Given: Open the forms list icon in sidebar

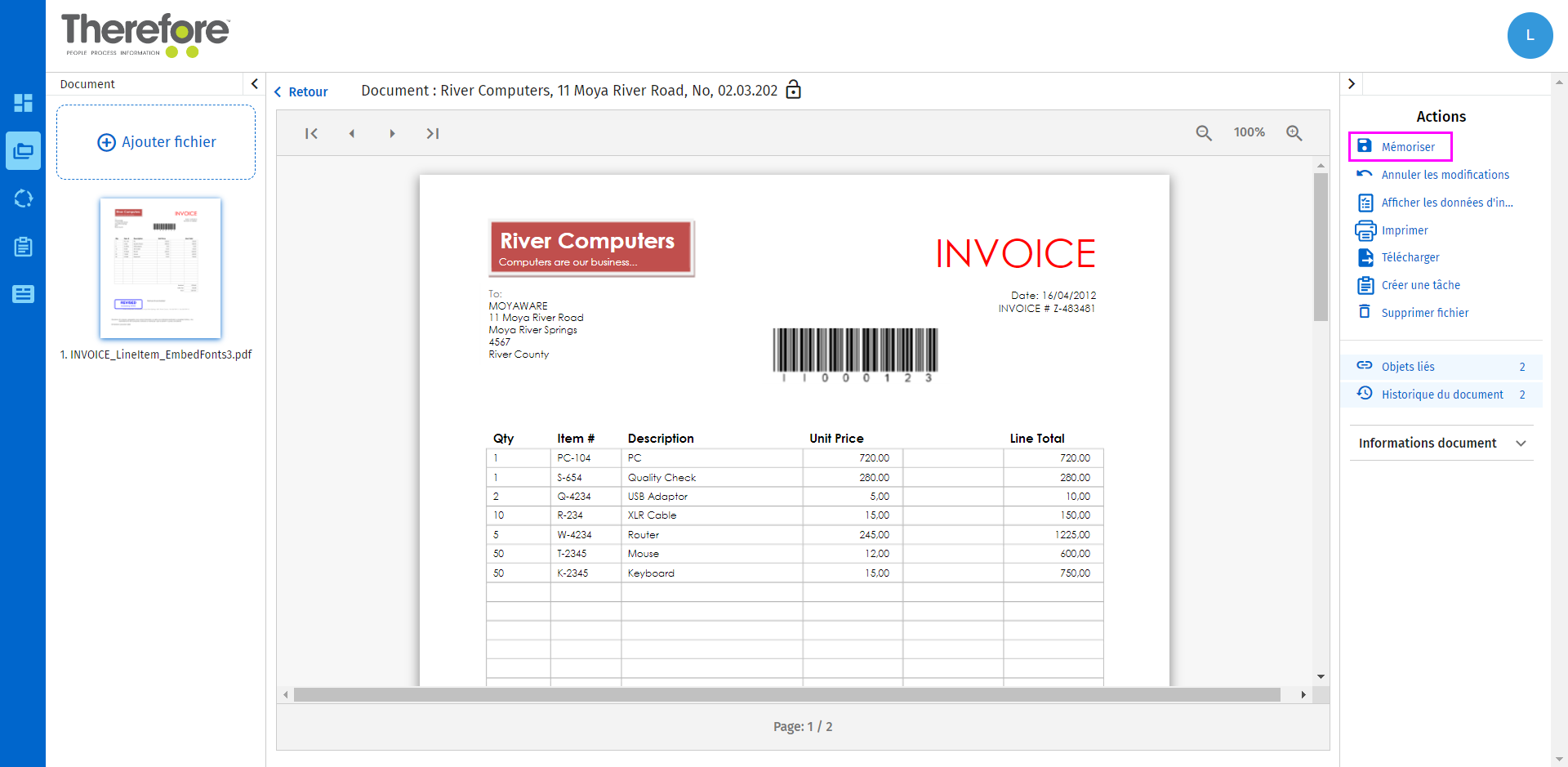Looking at the screenshot, I should (x=23, y=294).
